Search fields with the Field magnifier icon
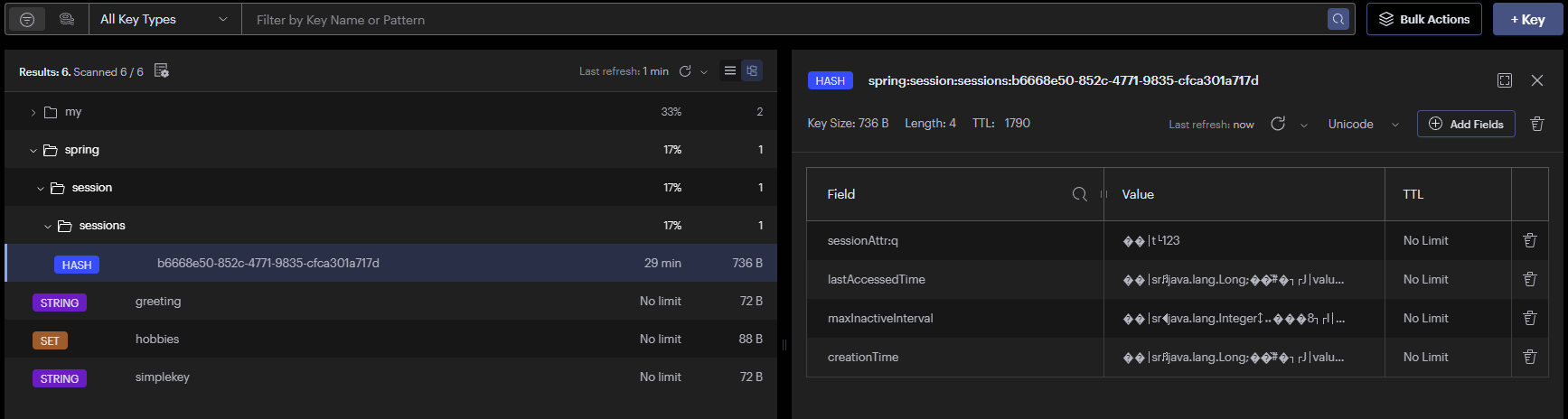This screenshot has height=419, width=1568. tap(1079, 194)
